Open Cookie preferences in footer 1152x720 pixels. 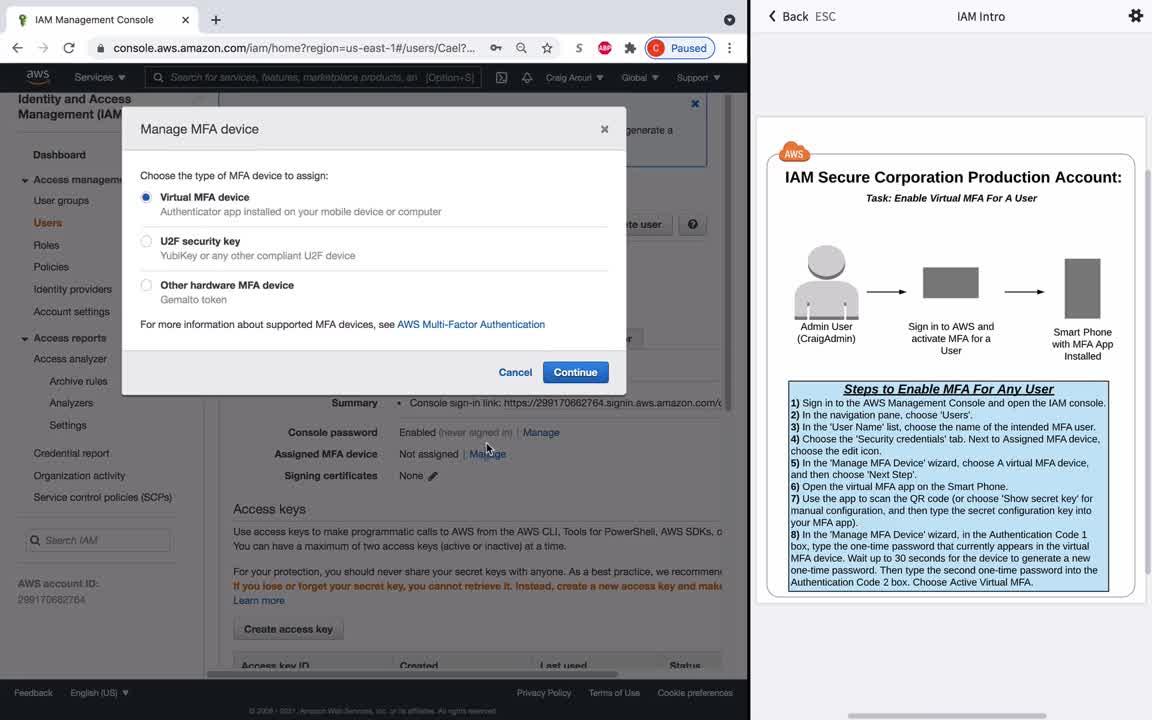[695, 693]
